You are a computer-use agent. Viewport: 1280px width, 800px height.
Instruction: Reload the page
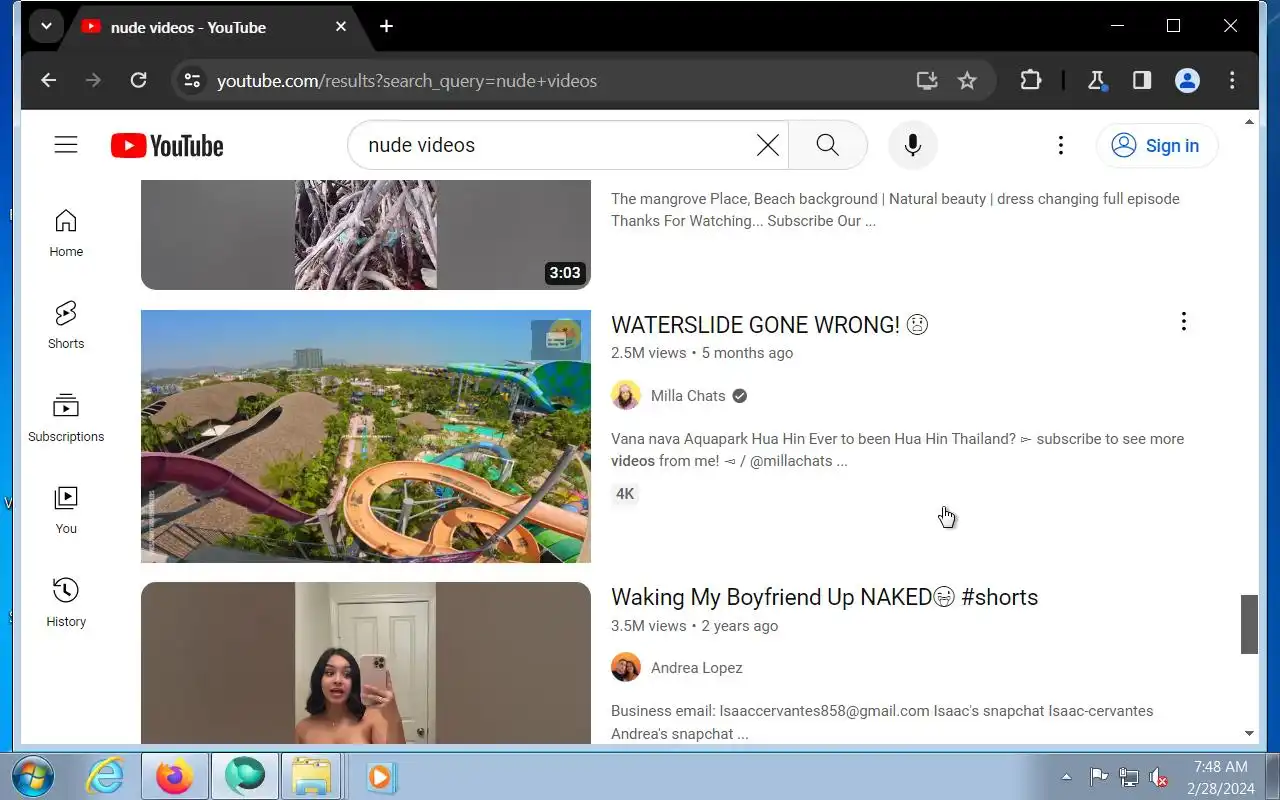click(x=139, y=81)
